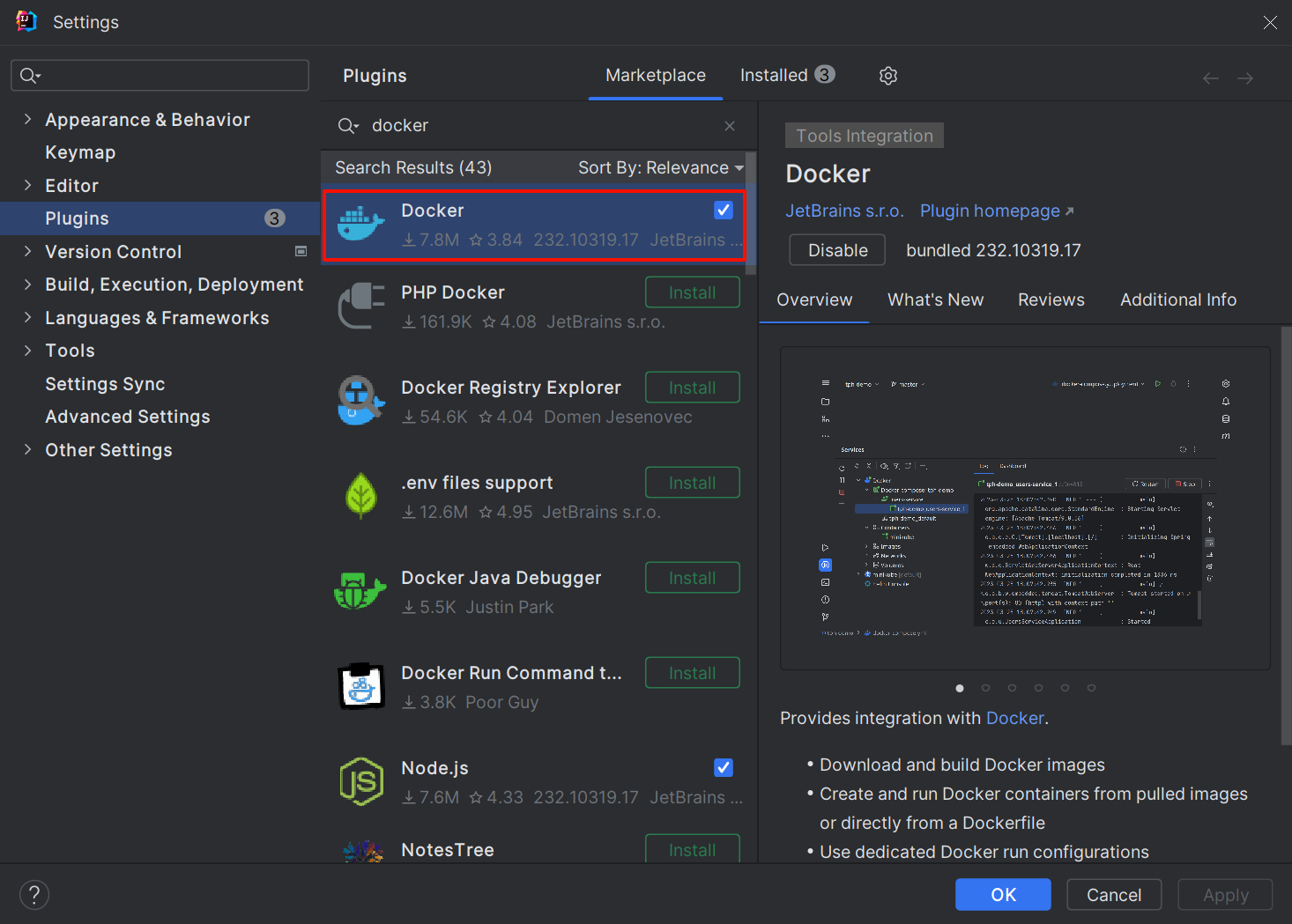Switch to the Installed plugins tab
Image resolution: width=1292 pixels, height=924 pixels.
pos(786,76)
